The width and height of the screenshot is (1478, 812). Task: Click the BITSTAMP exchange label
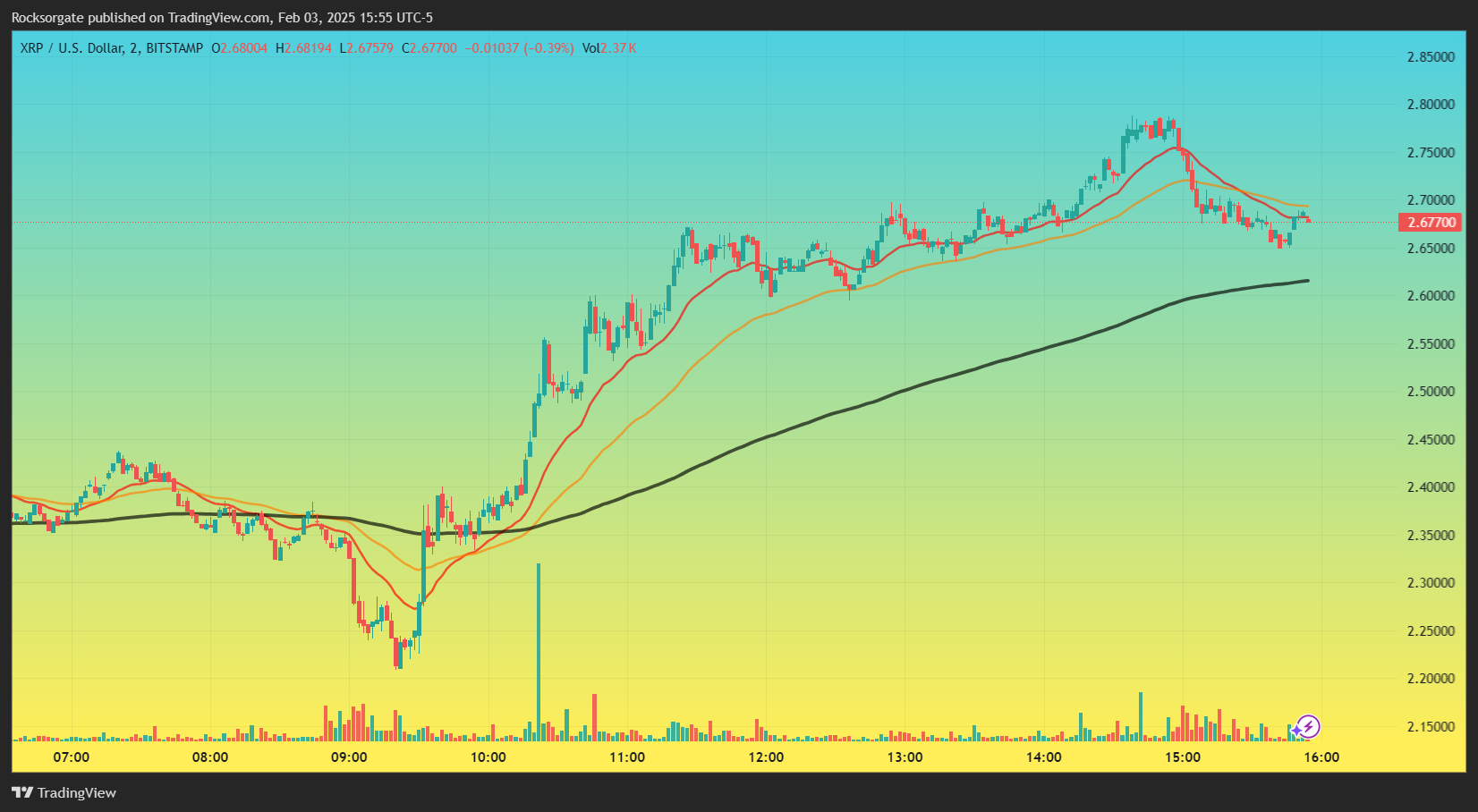pyautogui.click(x=174, y=48)
